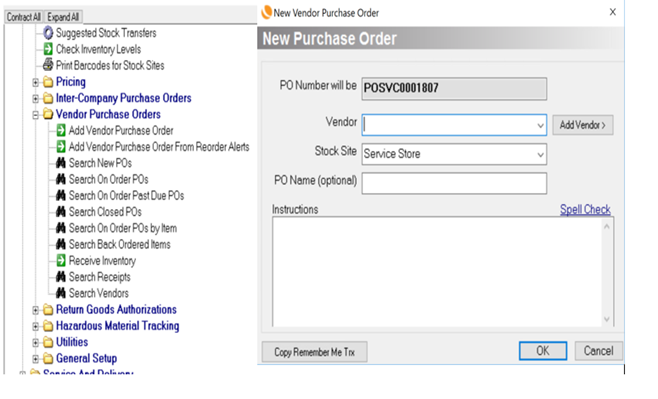This screenshot has width=658, height=399.
Task: Click the Suggested Stock Transfers icon
Action: pyautogui.click(x=48, y=33)
